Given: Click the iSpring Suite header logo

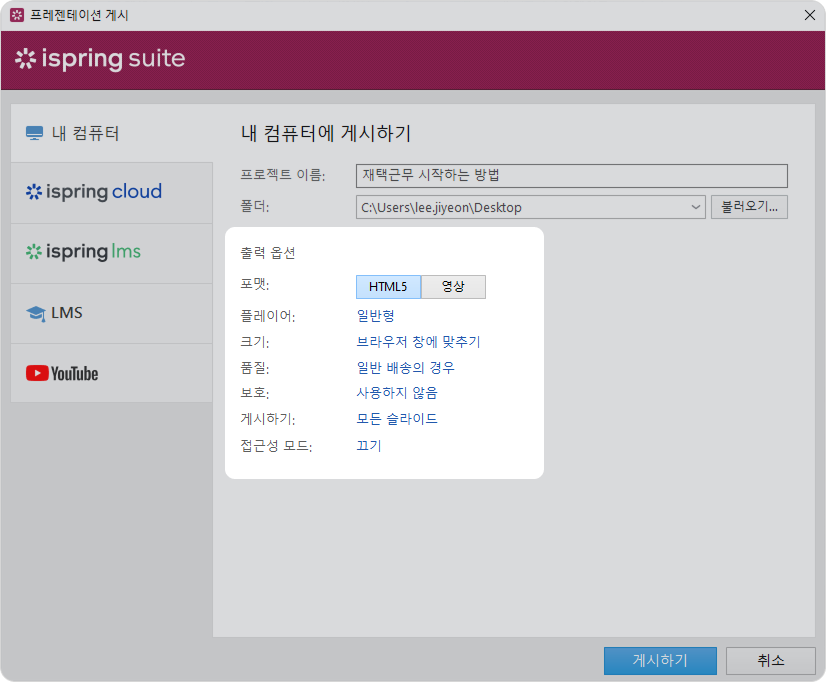Looking at the screenshot, I should click(x=100, y=59).
